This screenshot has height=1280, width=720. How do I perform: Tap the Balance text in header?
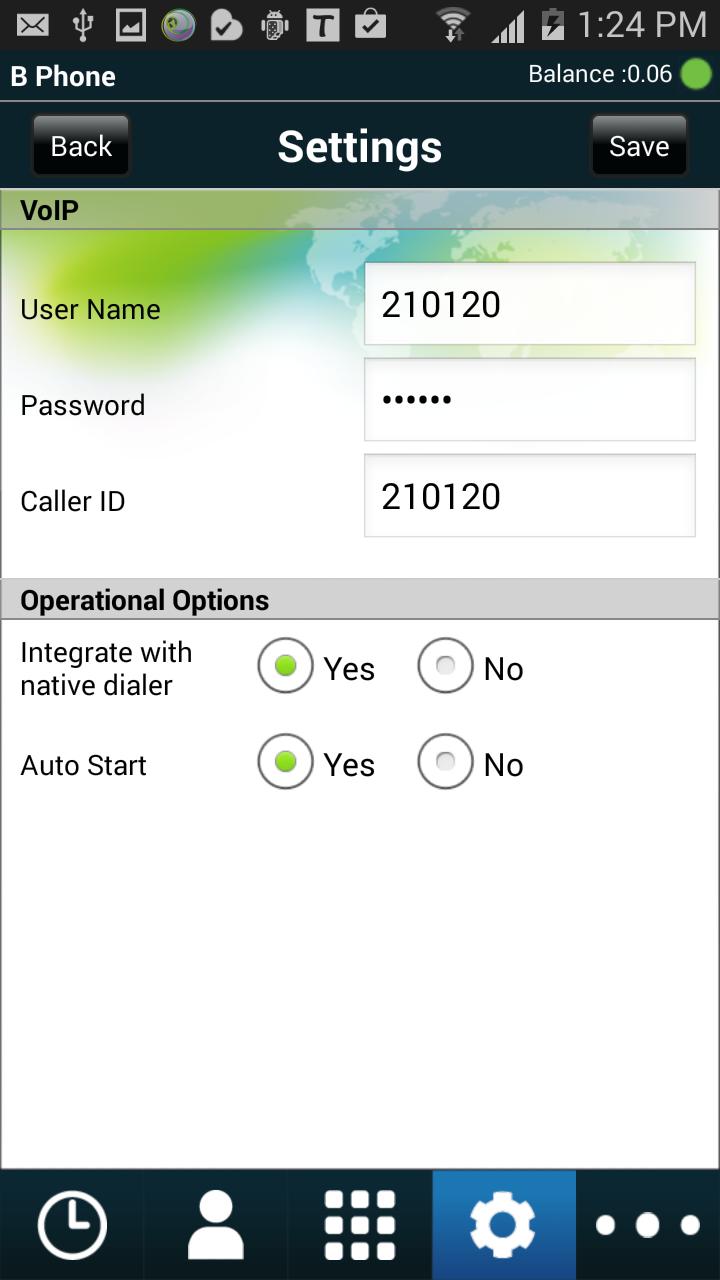(599, 75)
